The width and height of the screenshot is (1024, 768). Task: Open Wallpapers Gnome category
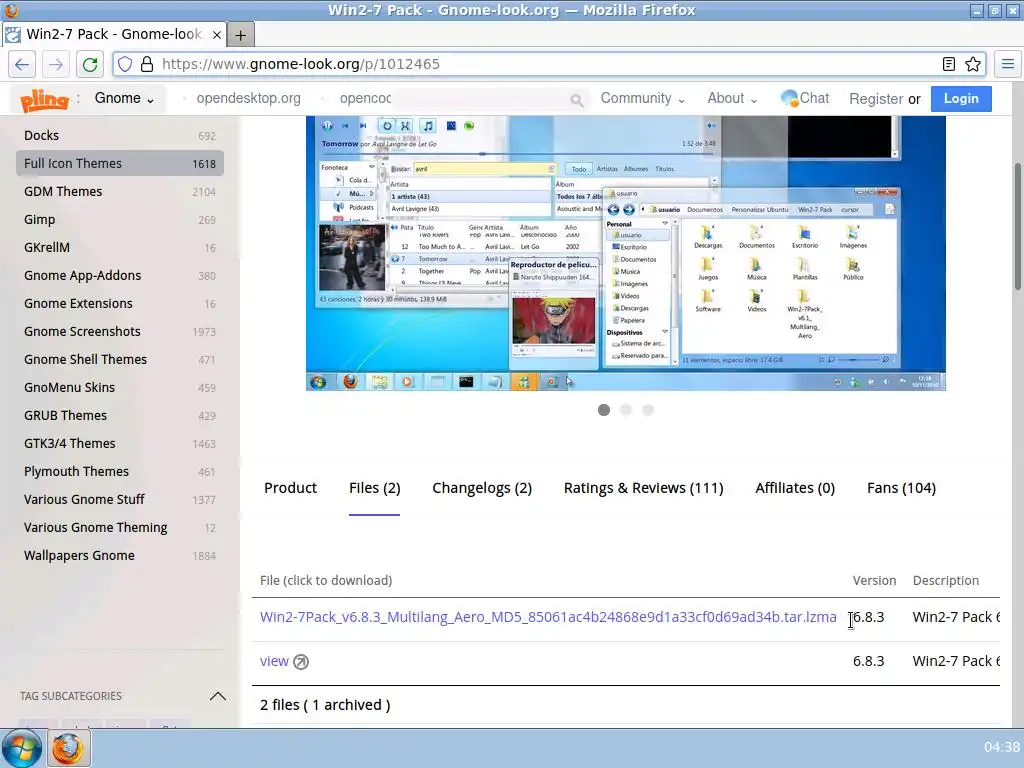coord(120,556)
